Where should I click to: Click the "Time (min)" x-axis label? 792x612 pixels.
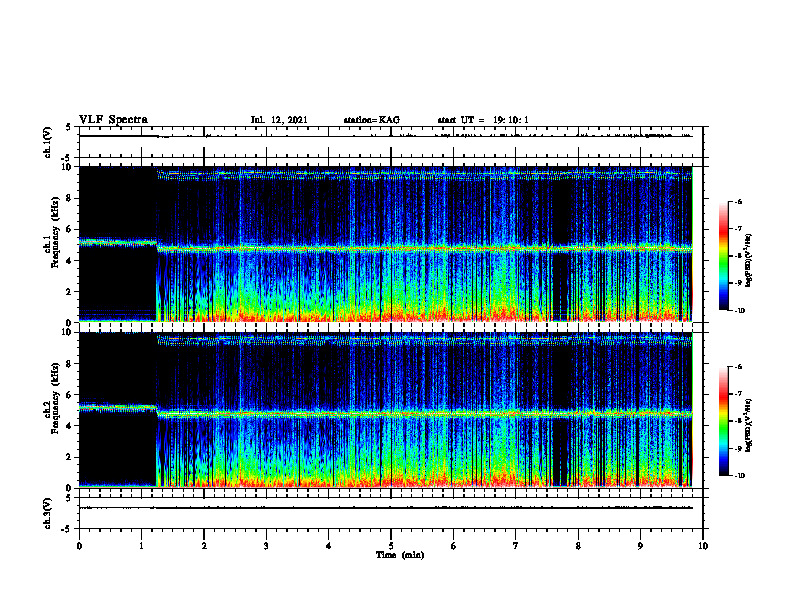coord(400,555)
